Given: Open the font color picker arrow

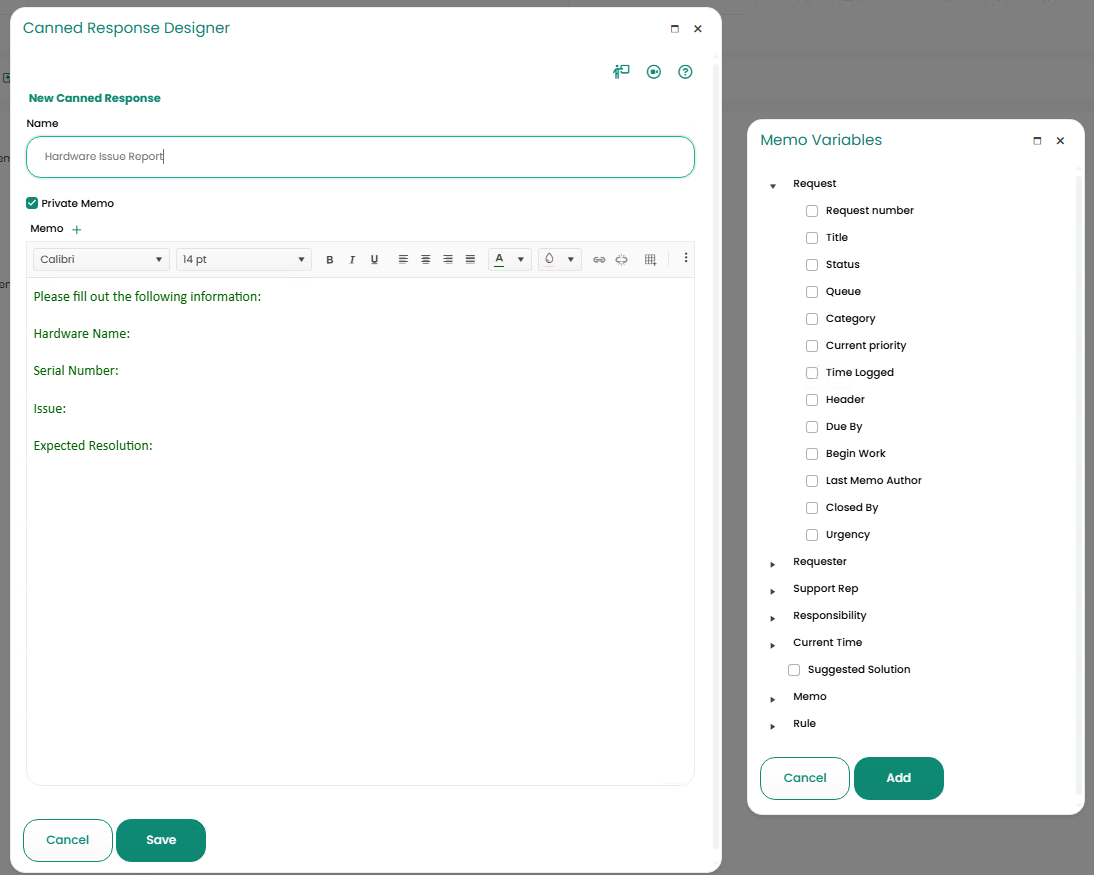Looking at the screenshot, I should (x=521, y=260).
